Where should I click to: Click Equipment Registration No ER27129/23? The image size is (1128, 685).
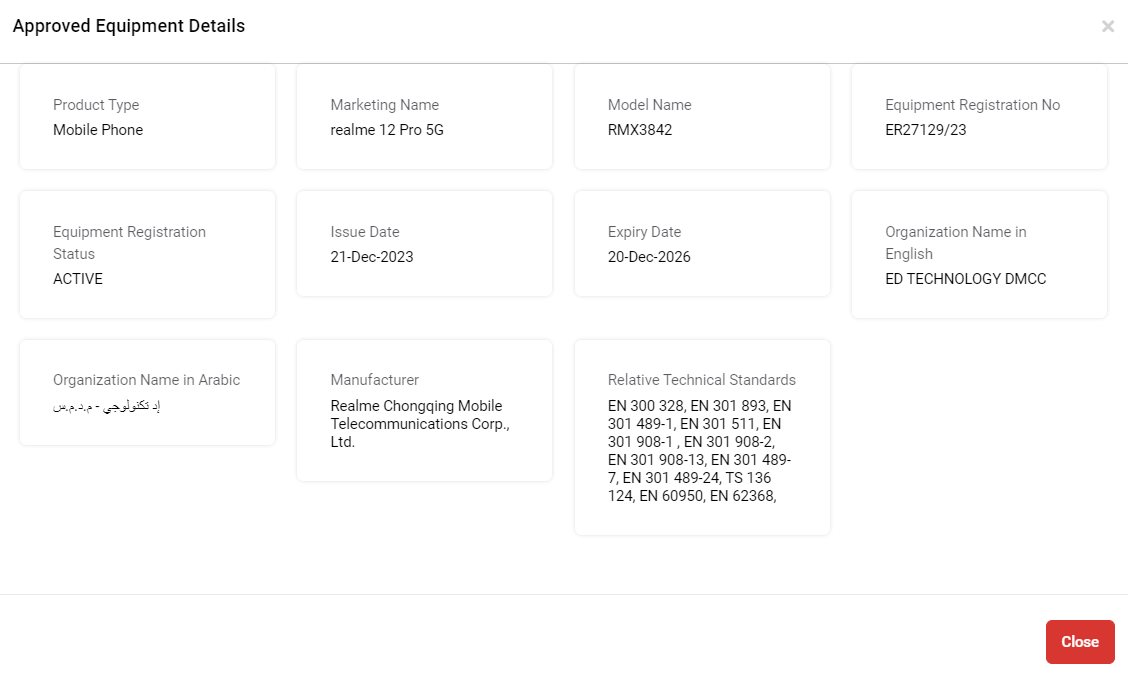(x=925, y=130)
